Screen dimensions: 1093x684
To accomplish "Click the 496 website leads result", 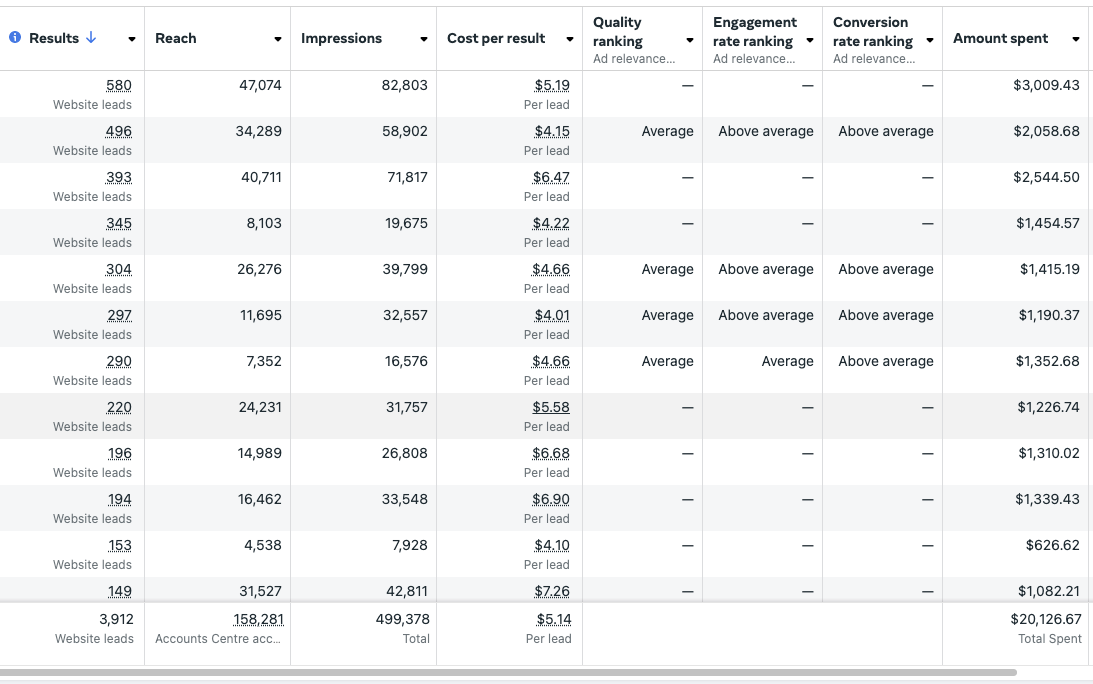I will (119, 131).
